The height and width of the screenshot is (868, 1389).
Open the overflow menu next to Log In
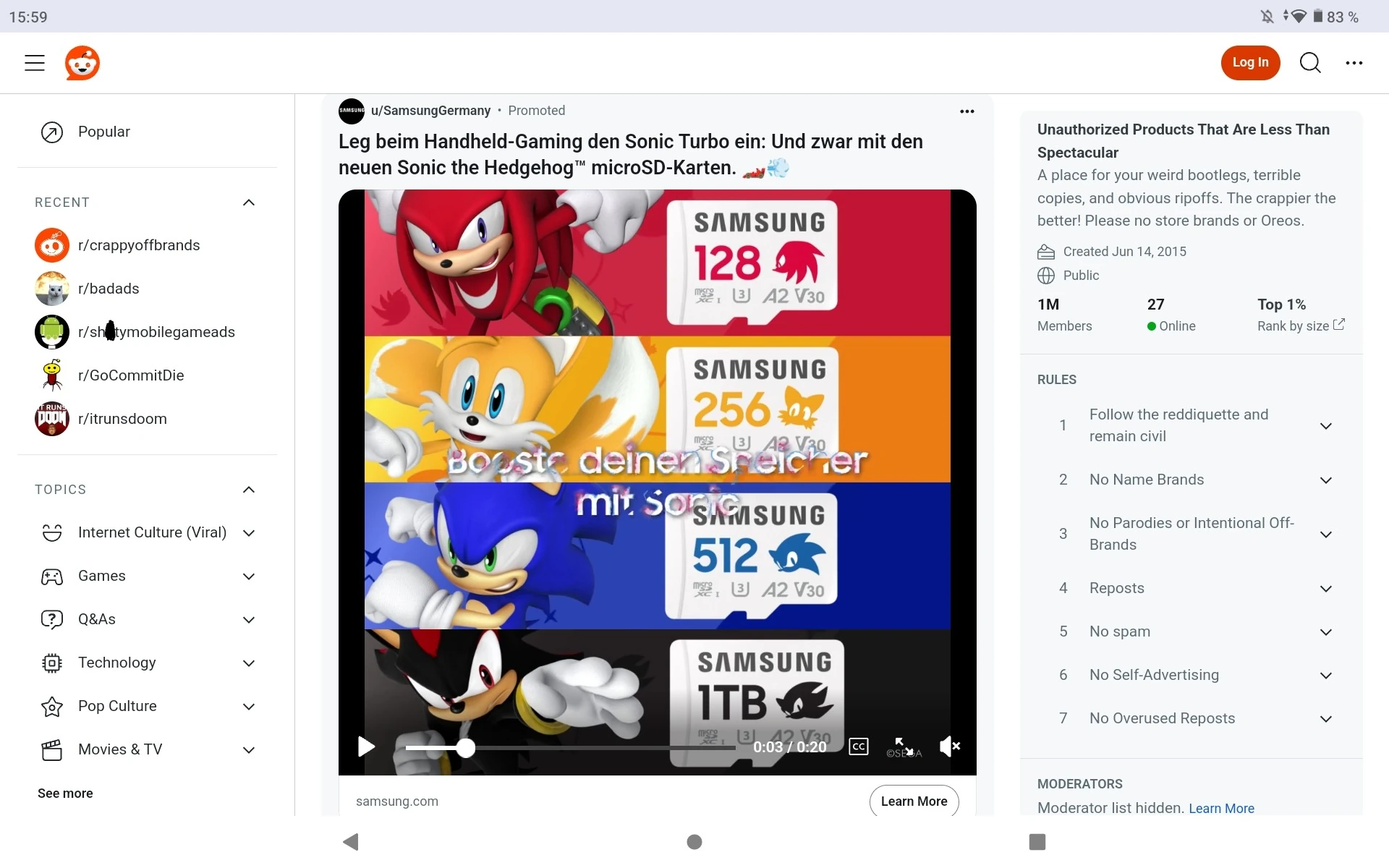[1354, 63]
